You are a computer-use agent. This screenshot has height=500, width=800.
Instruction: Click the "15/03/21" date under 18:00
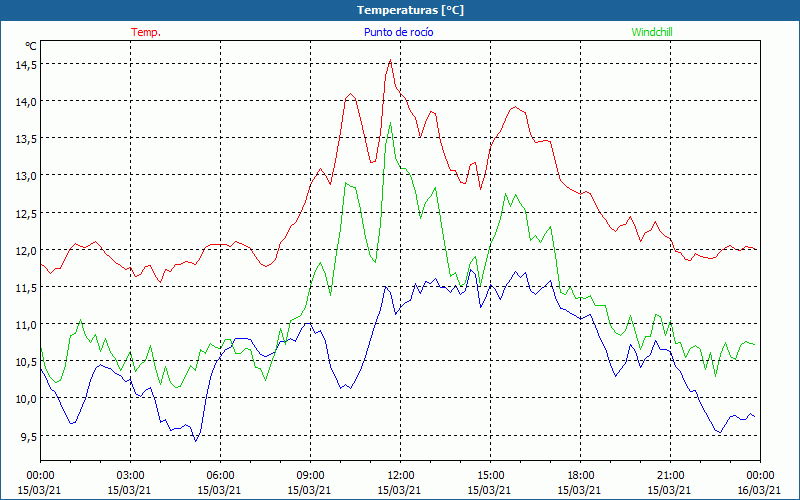pyautogui.click(x=579, y=490)
